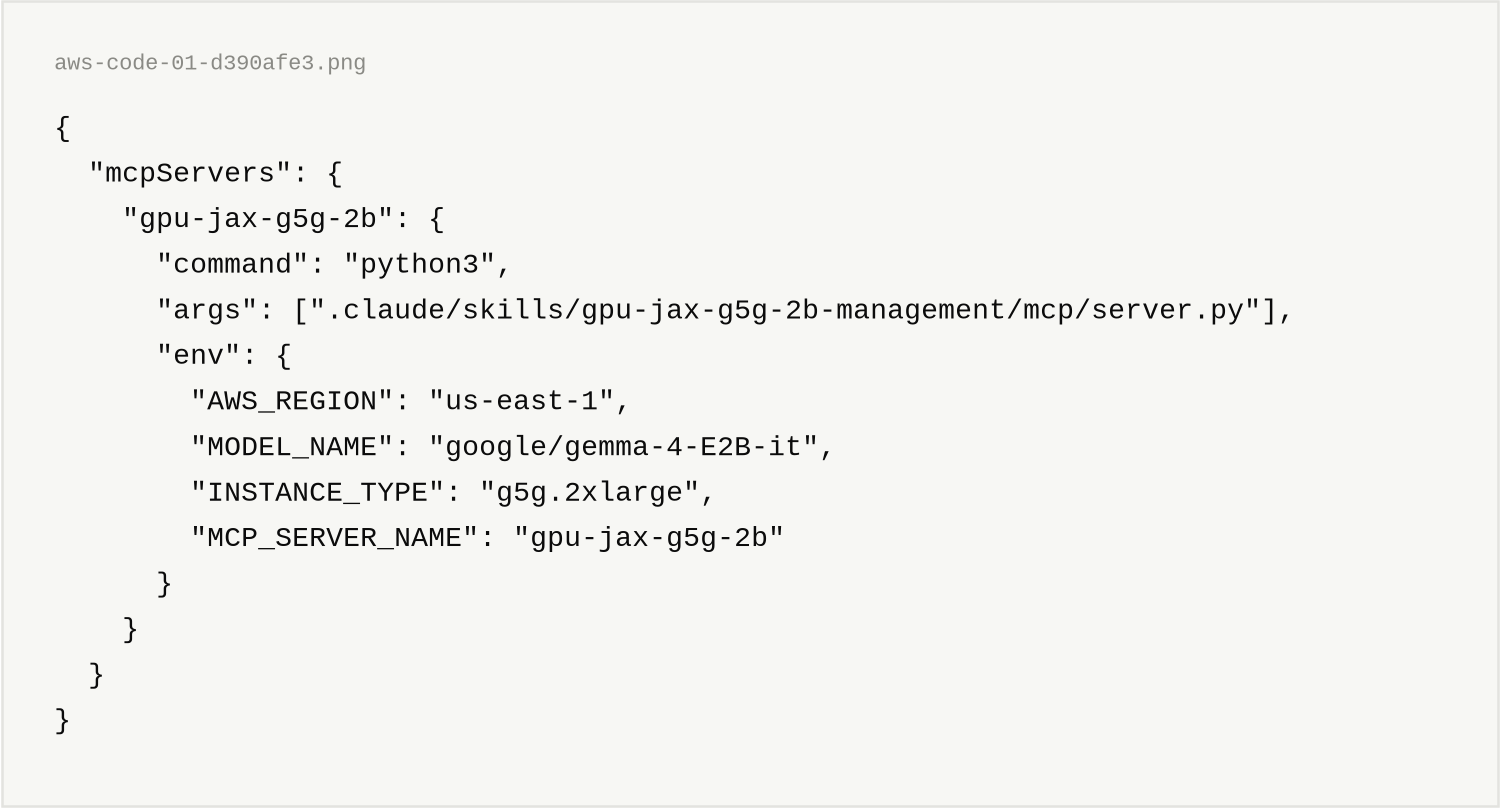The image size is (1500, 808).
Task: Click the "env" key
Action: [x=191, y=356]
